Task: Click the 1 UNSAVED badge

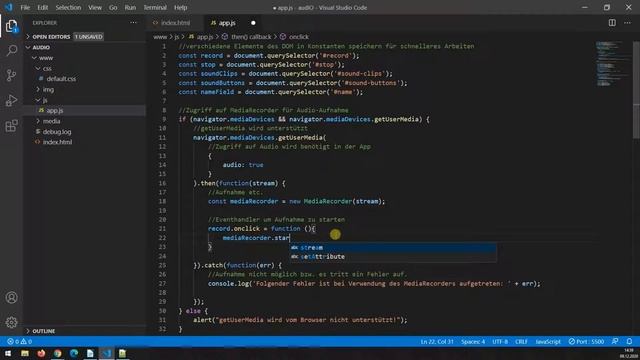Action: point(89,37)
